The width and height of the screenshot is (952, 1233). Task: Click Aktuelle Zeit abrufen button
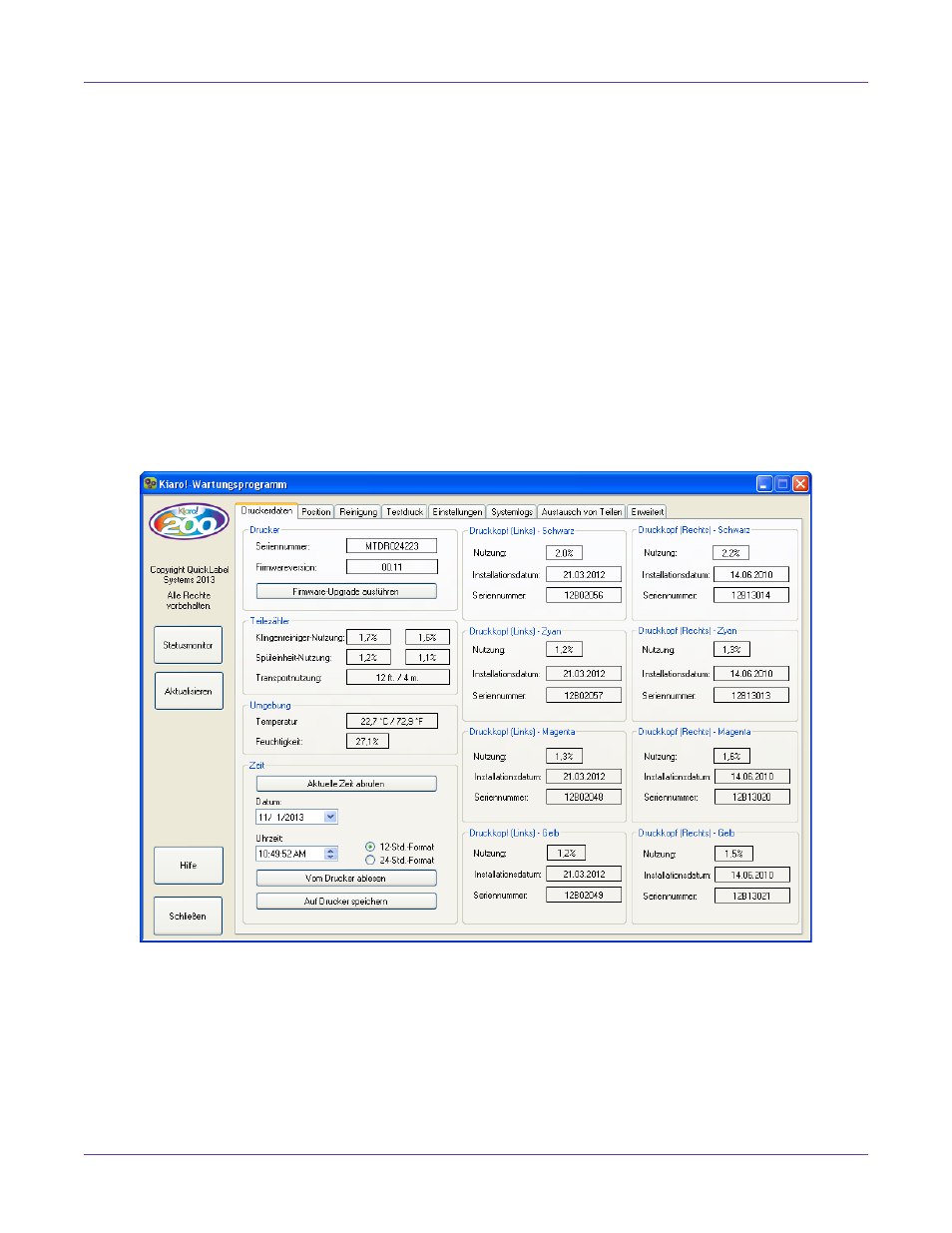tap(346, 784)
